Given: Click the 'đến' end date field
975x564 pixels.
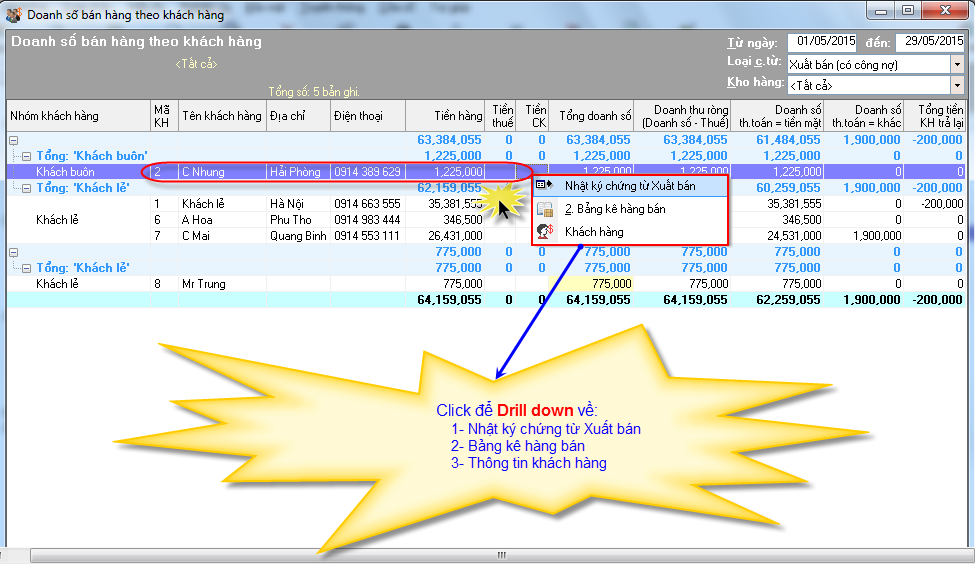Looking at the screenshot, I should [x=929, y=42].
